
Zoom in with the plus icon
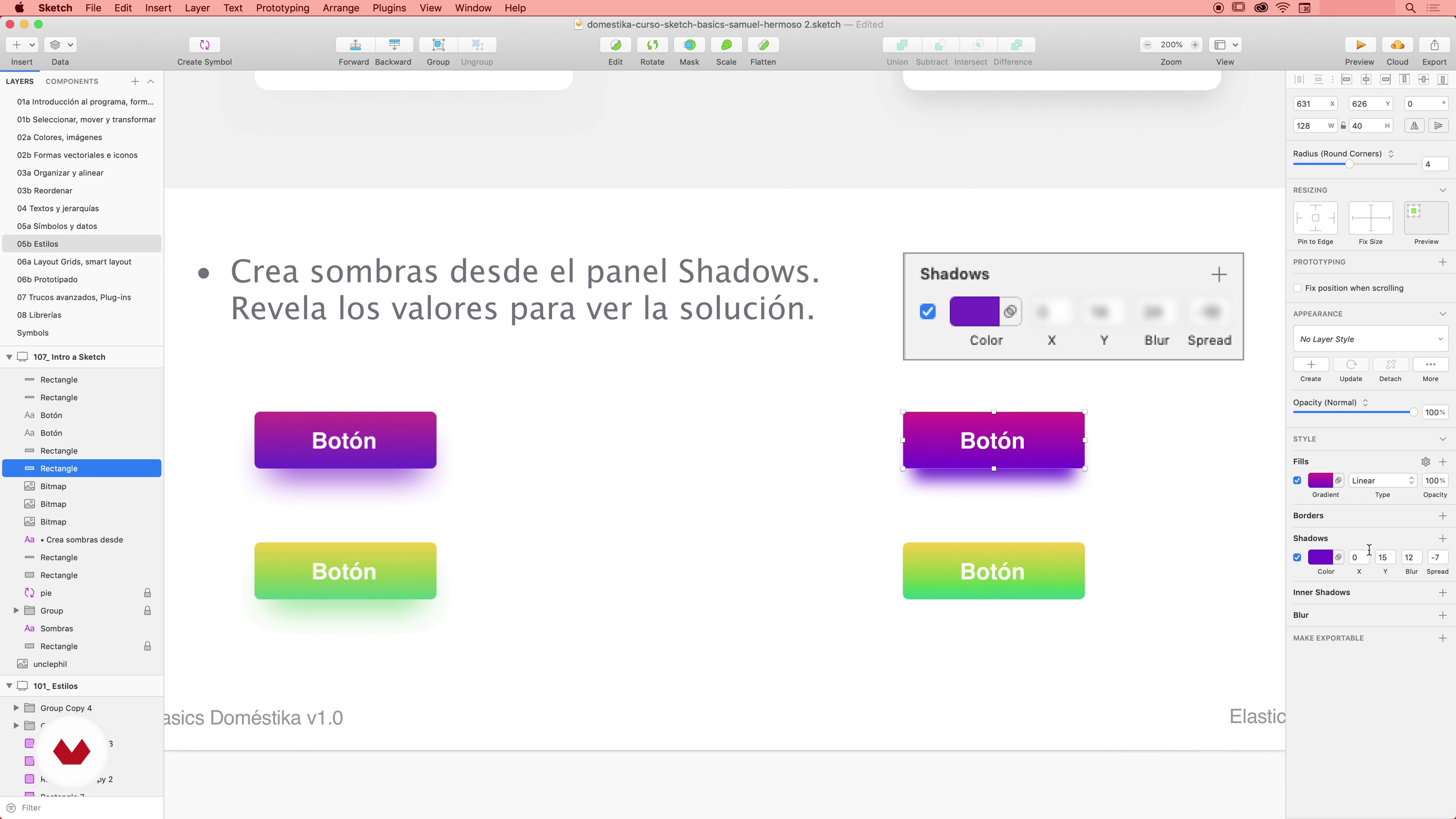coord(1195,45)
